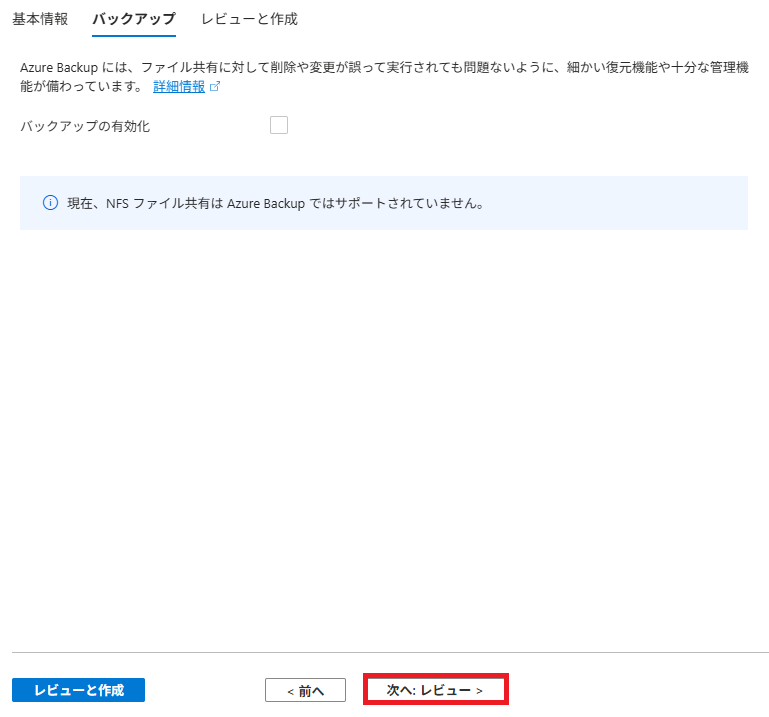Image resolution: width=769 pixels, height=717 pixels.
Task: Click the Azure Backup description paragraph
Action: 384,77
